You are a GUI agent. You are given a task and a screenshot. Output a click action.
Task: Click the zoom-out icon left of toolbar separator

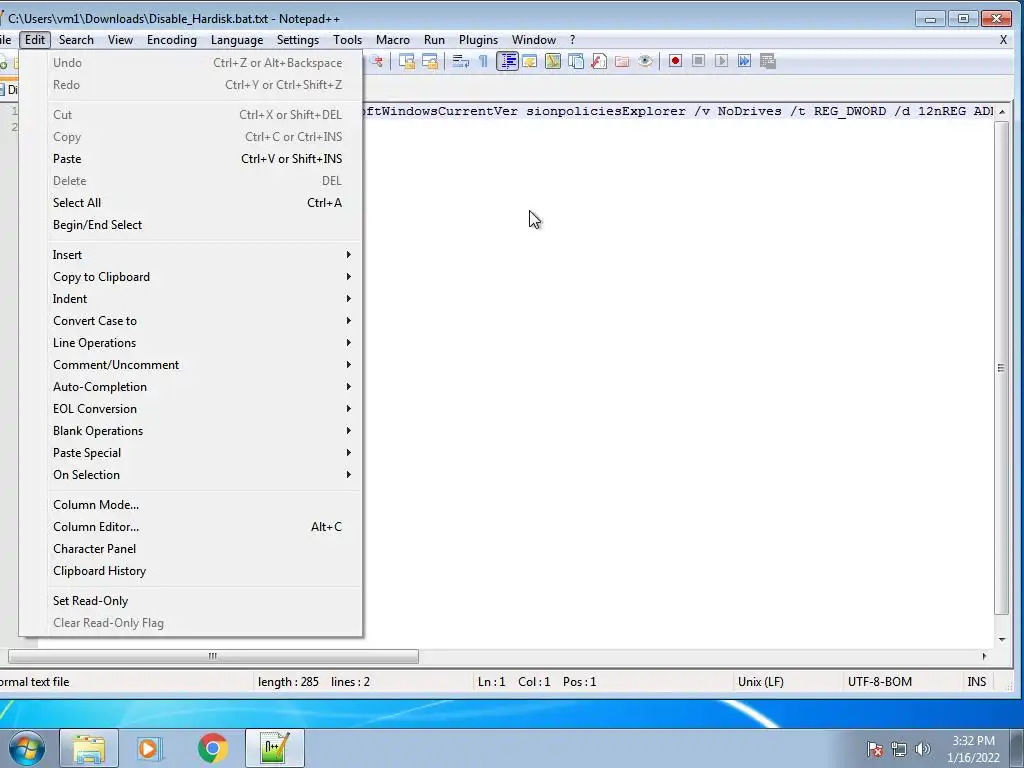pos(376,61)
